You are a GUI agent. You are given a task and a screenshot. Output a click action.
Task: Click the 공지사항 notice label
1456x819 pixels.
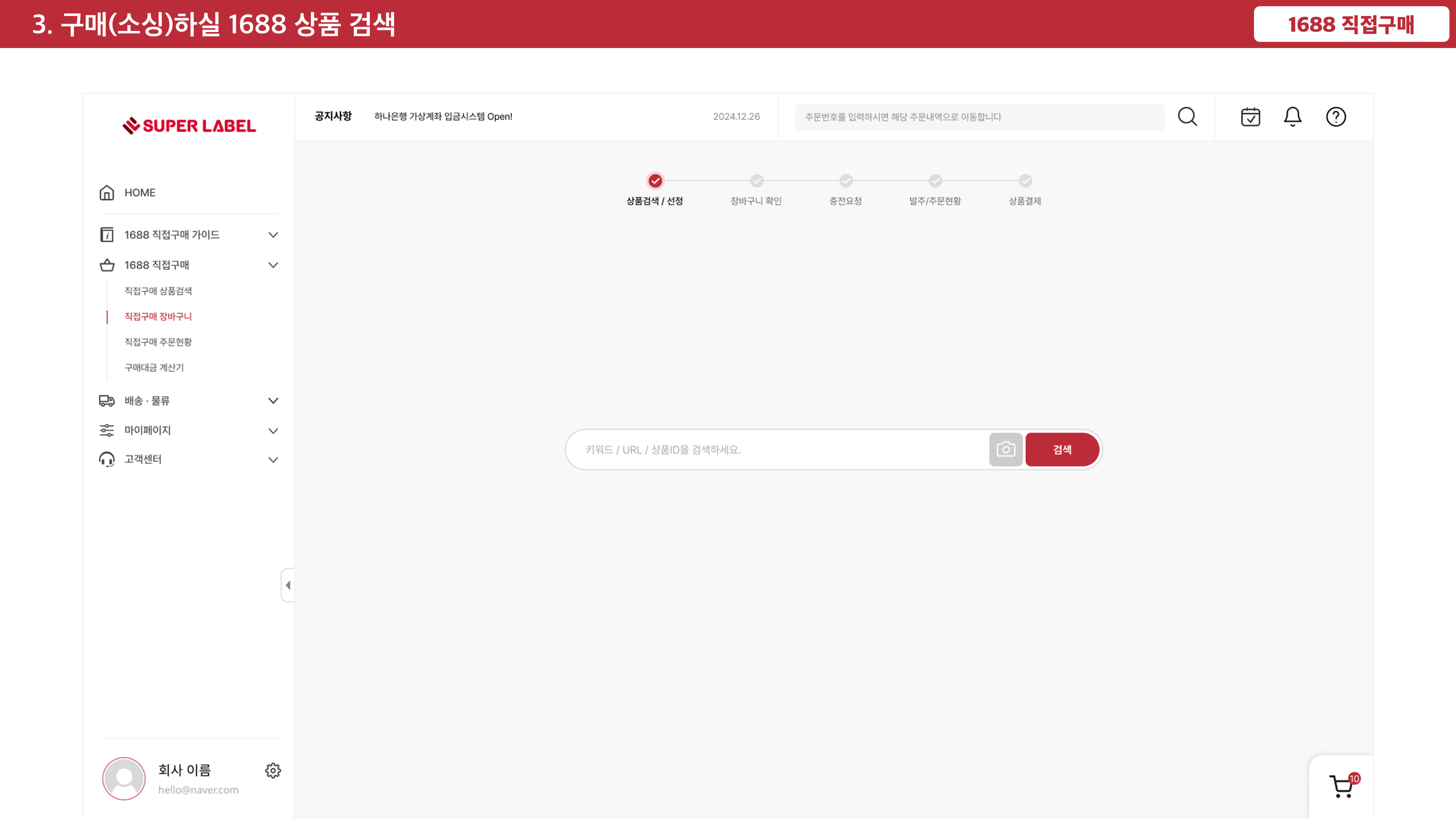(333, 116)
